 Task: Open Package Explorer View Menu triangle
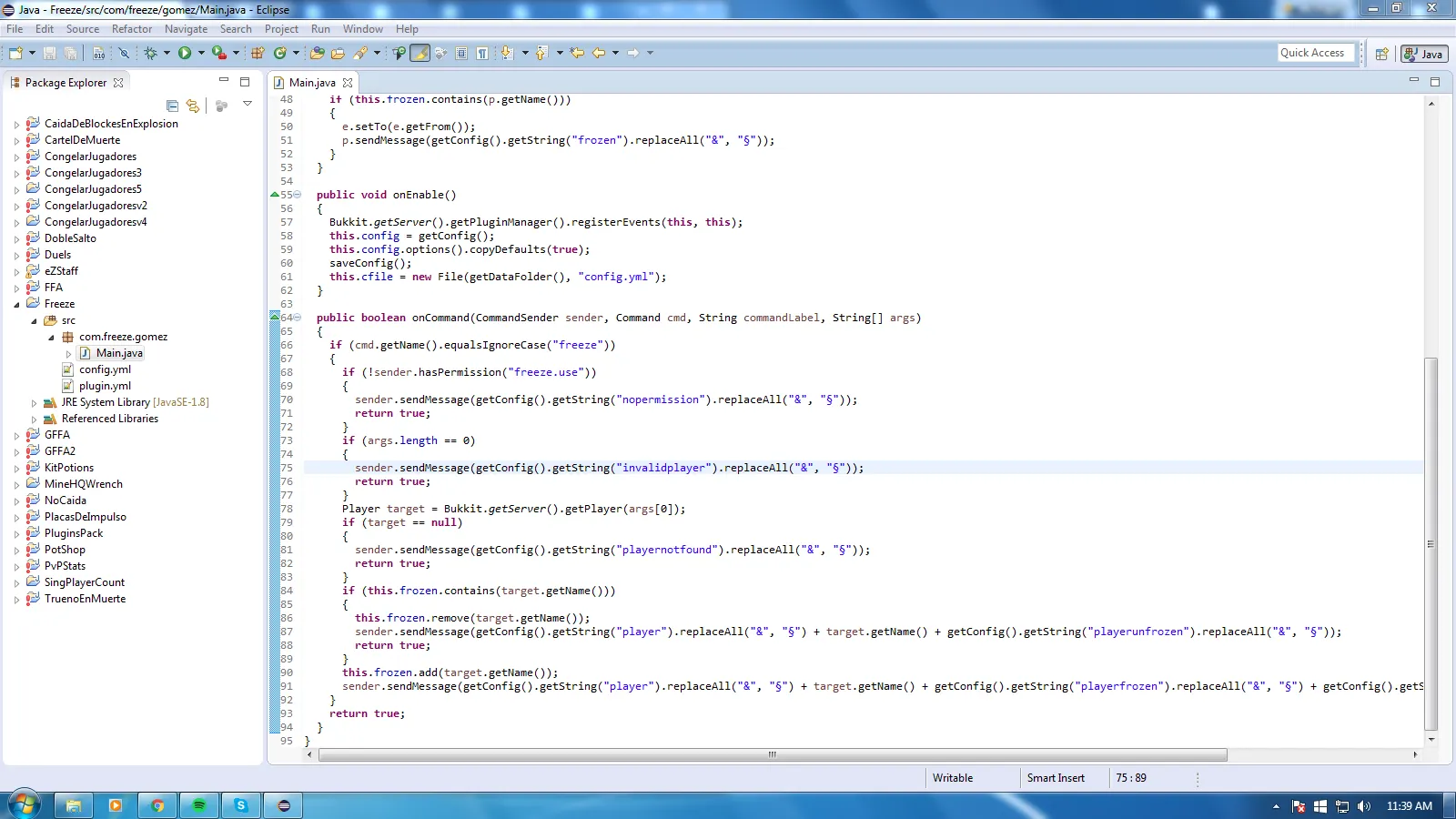pyautogui.click(x=247, y=104)
